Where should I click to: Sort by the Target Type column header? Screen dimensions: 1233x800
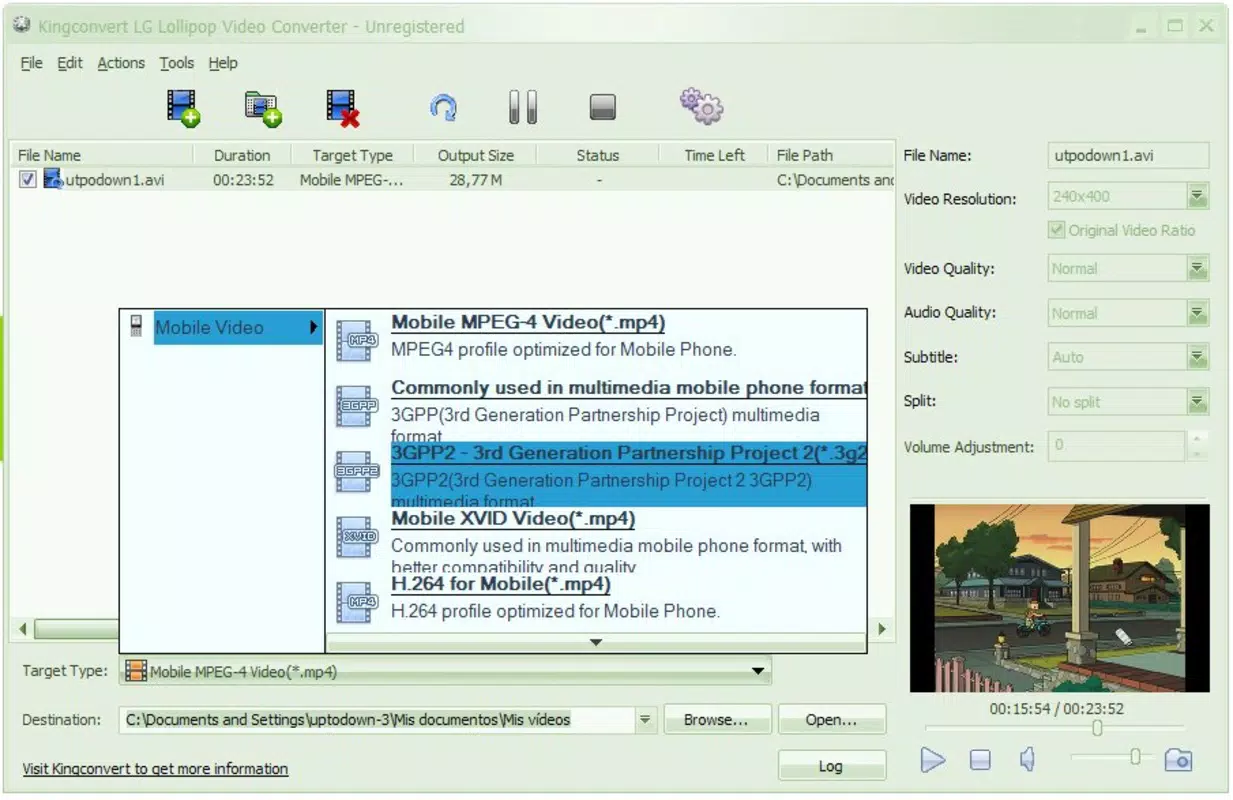tap(353, 155)
